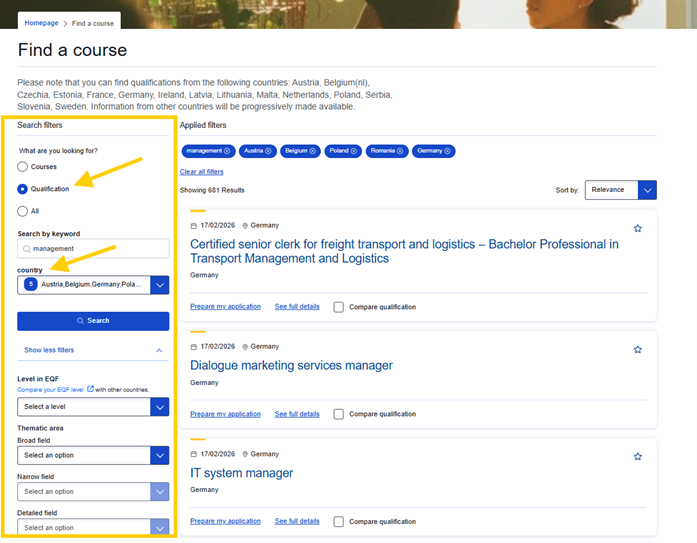This screenshot has width=697, height=543.
Task: Click the Clear all filters link
Action: tap(201, 171)
